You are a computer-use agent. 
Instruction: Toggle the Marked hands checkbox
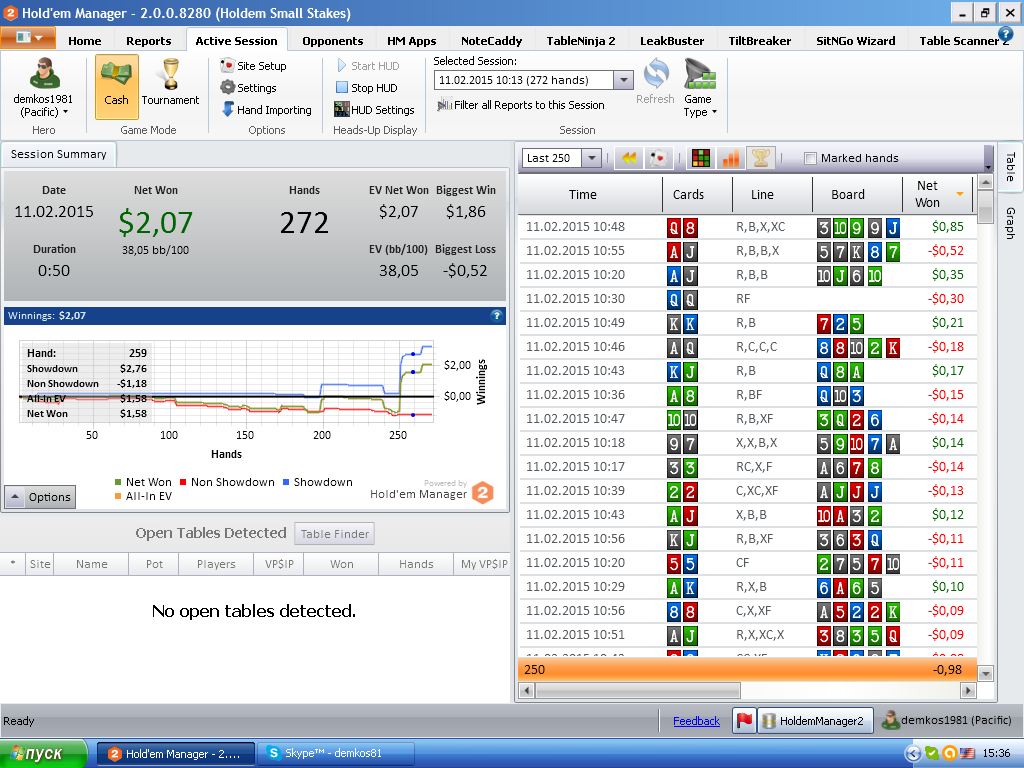click(810, 158)
